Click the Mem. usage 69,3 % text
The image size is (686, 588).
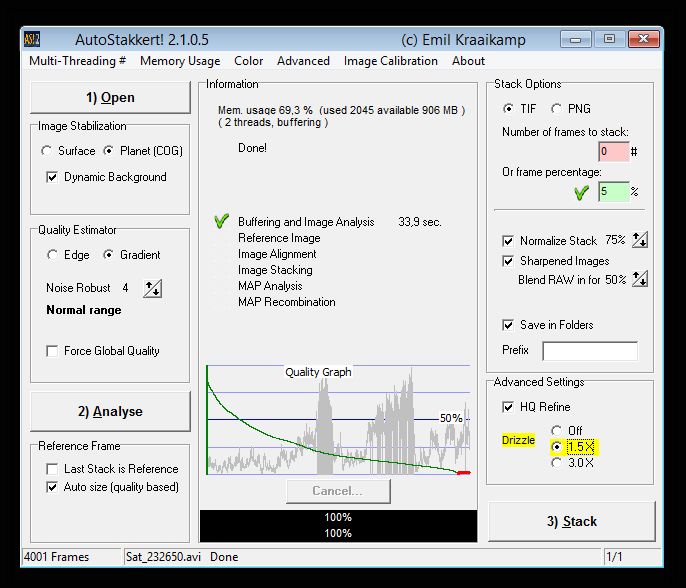pos(265,110)
